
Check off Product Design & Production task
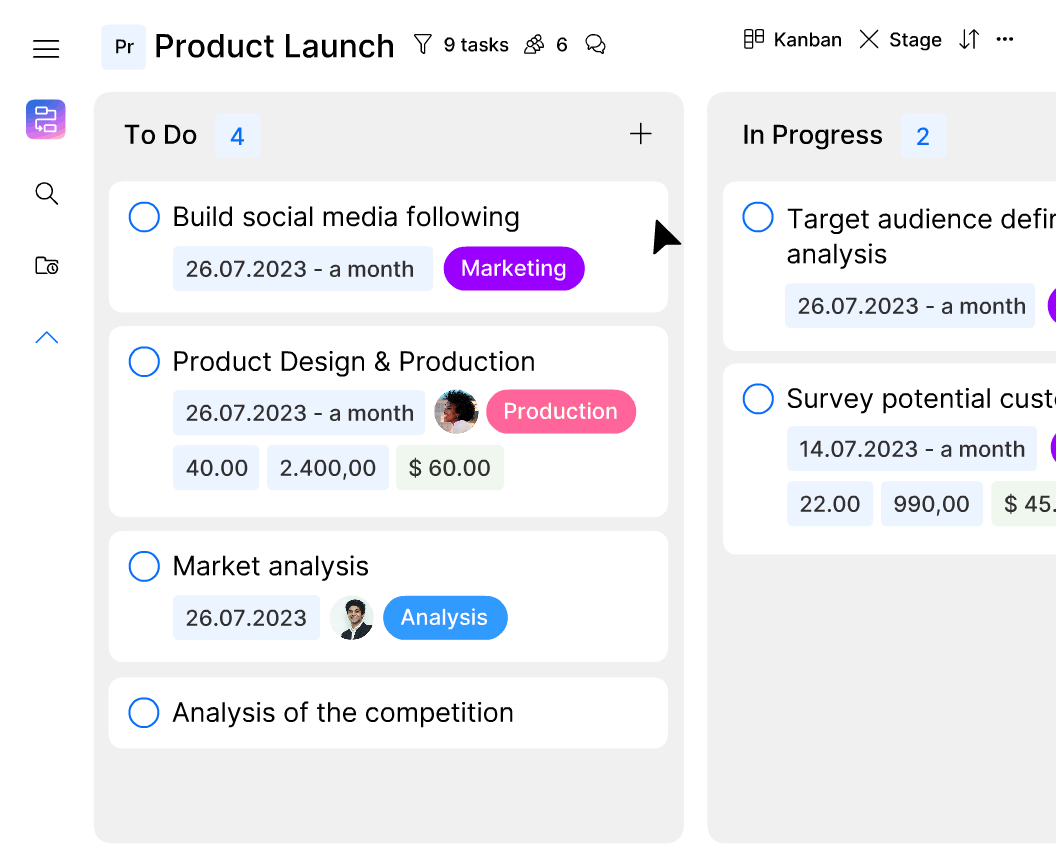[x=145, y=362]
